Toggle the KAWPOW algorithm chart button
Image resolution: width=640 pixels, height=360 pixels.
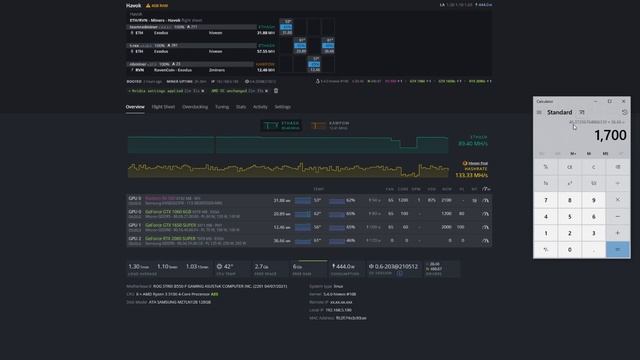click(x=331, y=125)
